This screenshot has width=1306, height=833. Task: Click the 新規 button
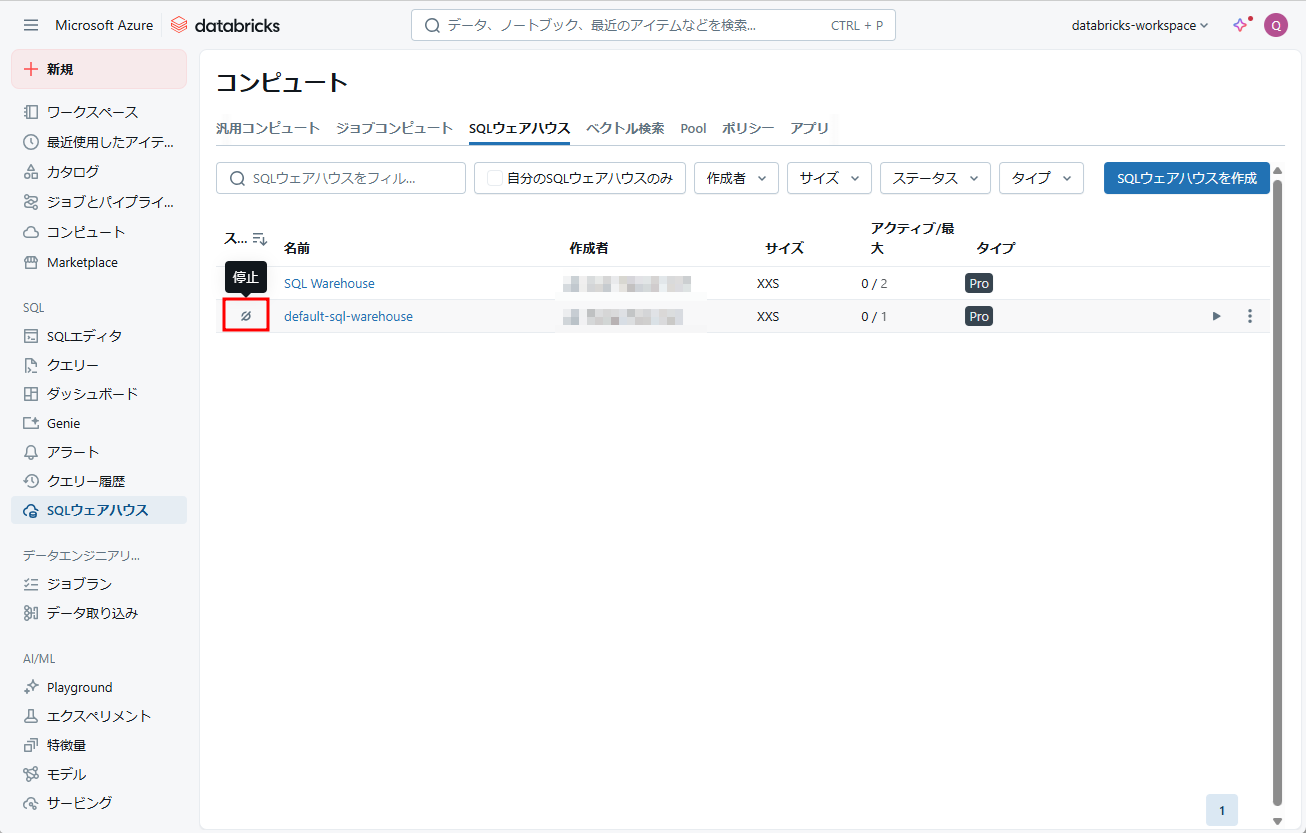pos(99,69)
